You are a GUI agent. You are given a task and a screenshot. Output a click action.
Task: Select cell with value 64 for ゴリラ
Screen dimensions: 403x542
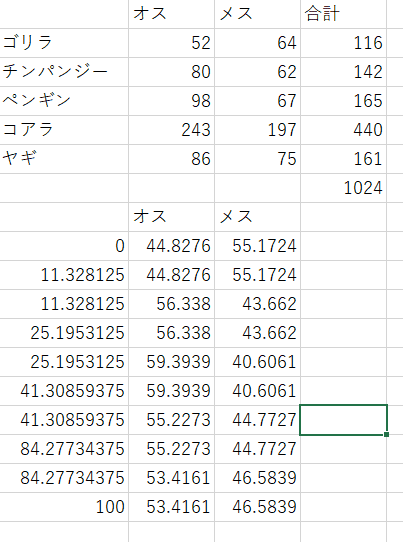tap(257, 43)
